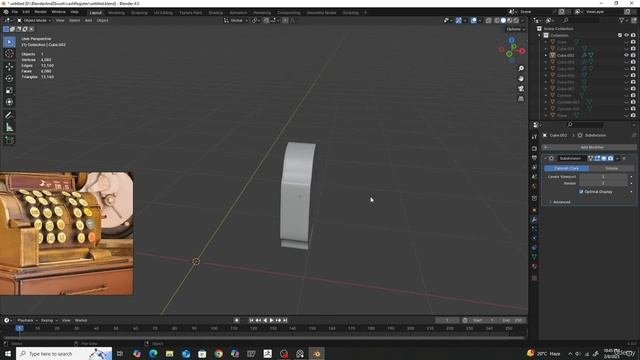This screenshot has width=640, height=360.
Task: Open Subdivision modifier extra options dropdown
Action: click(617, 158)
